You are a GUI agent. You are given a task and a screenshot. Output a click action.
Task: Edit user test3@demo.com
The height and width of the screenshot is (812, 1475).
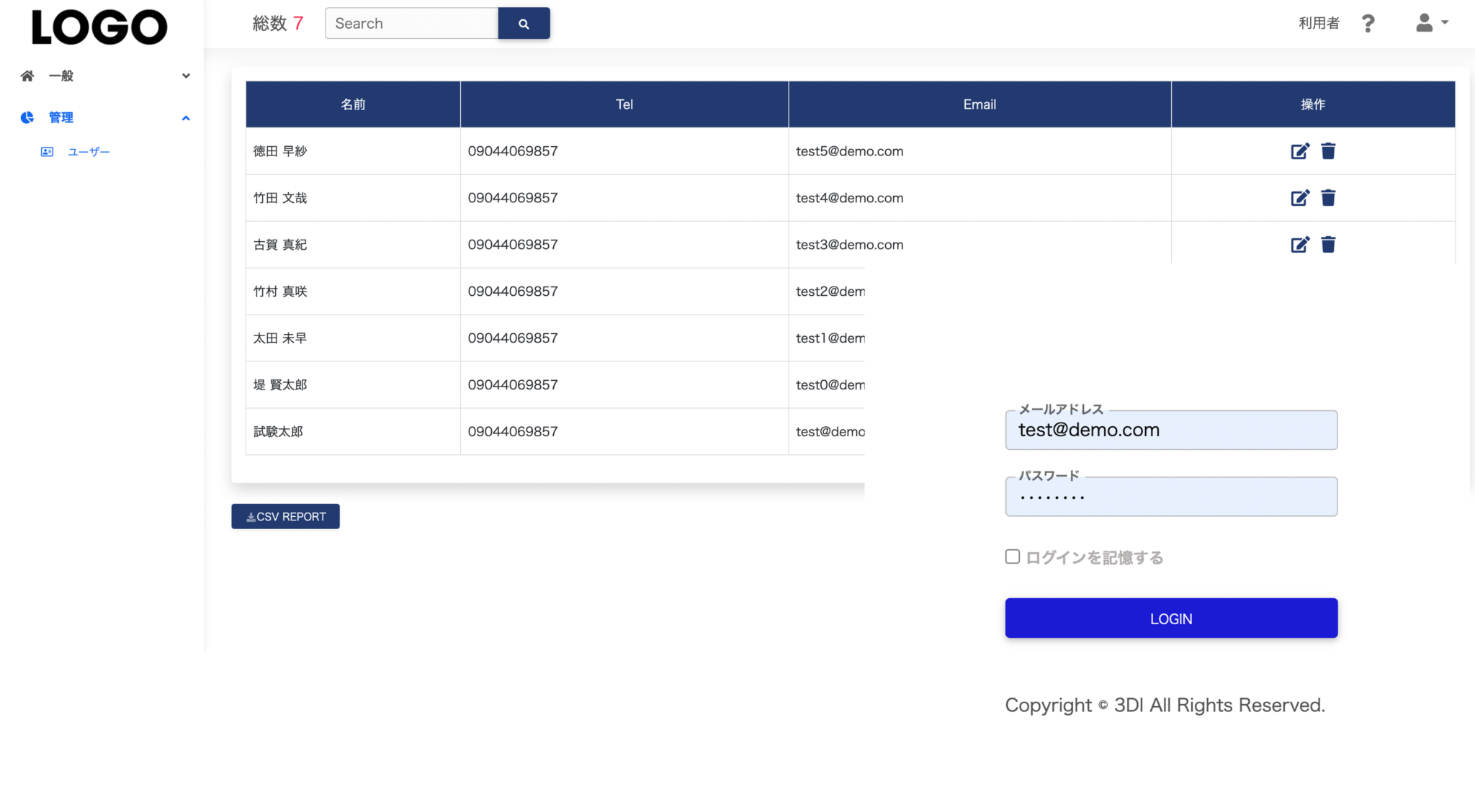tap(1299, 245)
